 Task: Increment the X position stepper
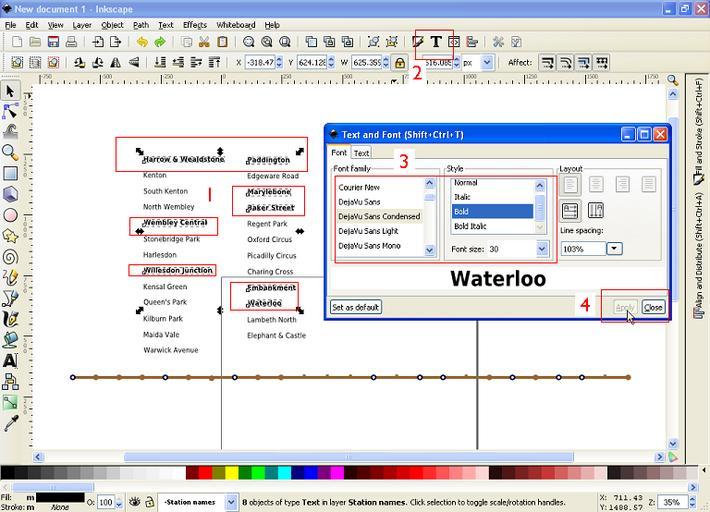tap(279, 59)
